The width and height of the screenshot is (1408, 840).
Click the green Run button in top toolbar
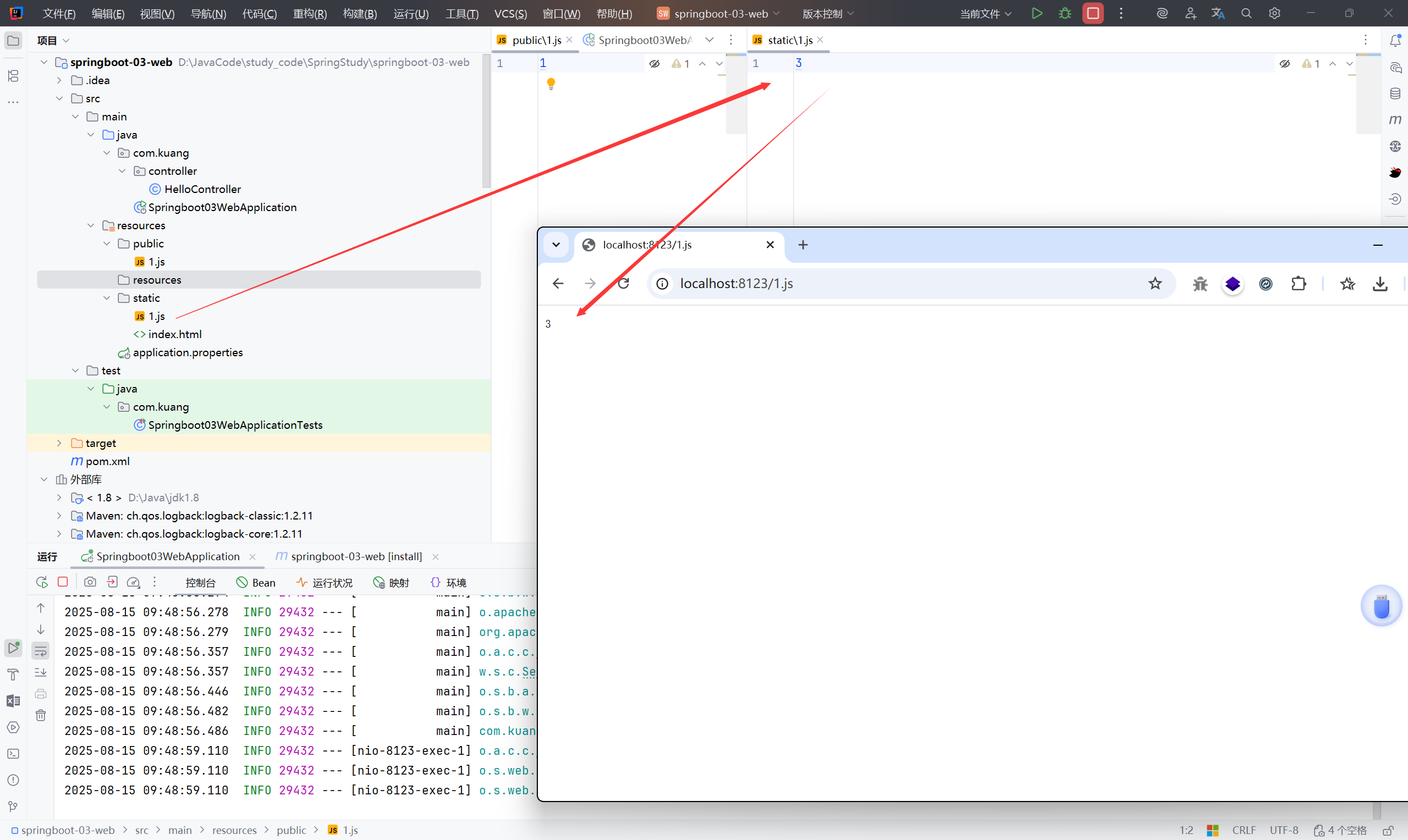(x=1037, y=14)
